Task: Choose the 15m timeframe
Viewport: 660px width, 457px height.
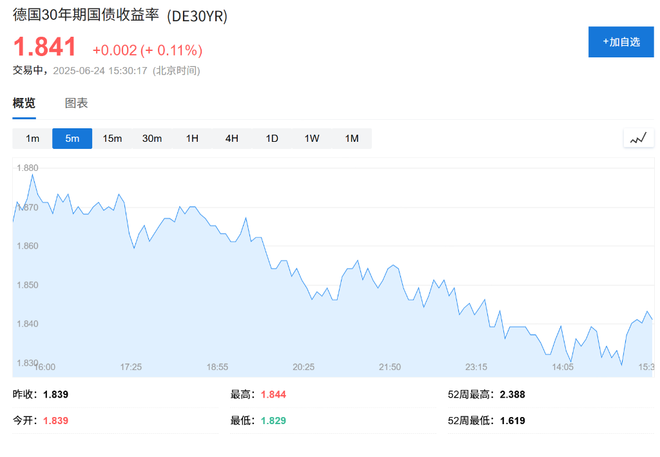Action: 112,138
